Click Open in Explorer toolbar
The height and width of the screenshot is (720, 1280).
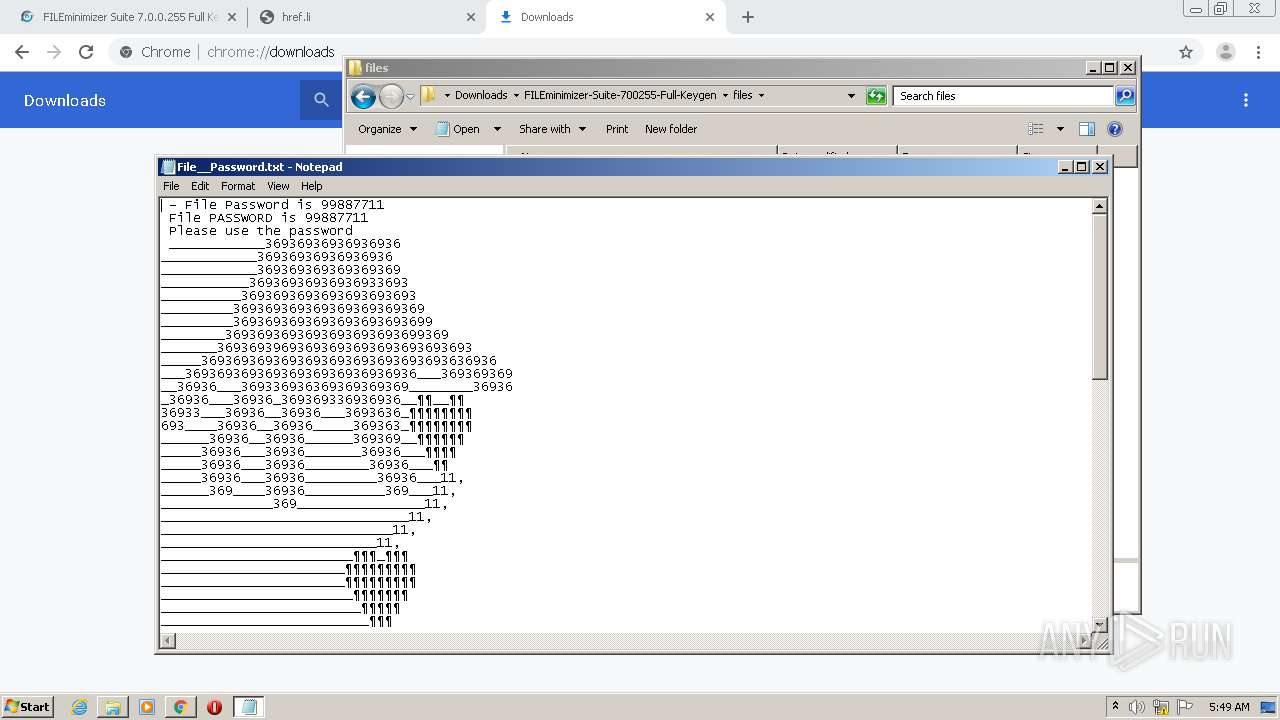tap(459, 129)
